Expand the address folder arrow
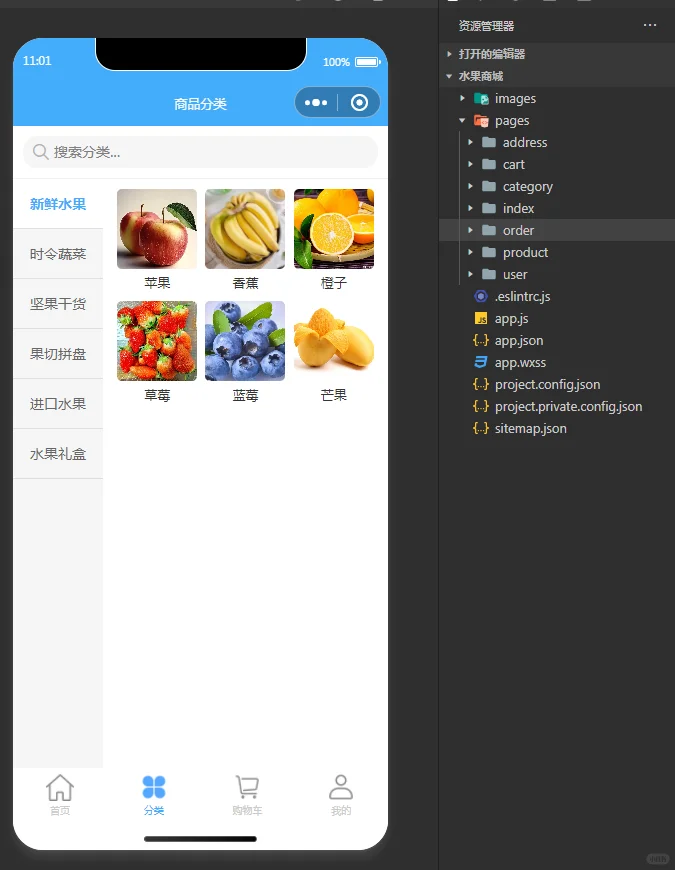This screenshot has height=870, width=675. click(470, 142)
